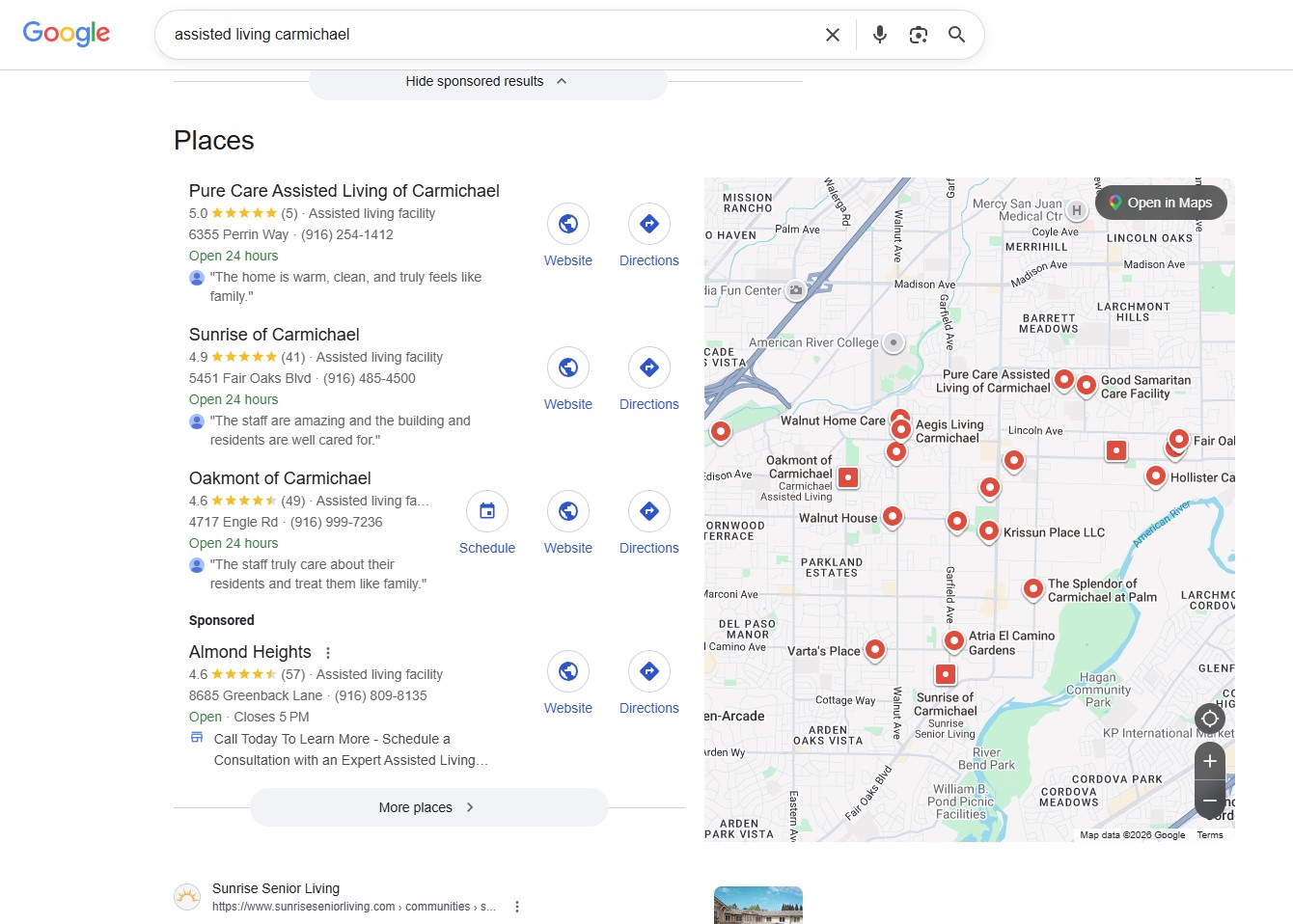The width and height of the screenshot is (1293, 924).
Task: Select Oakmont of Carmichael square map marker
Action: coord(848,476)
